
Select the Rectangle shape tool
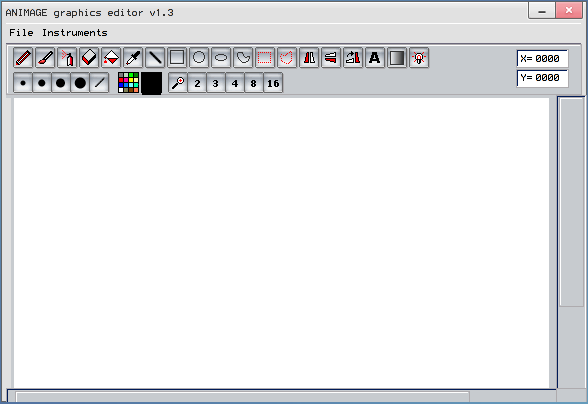coord(177,58)
